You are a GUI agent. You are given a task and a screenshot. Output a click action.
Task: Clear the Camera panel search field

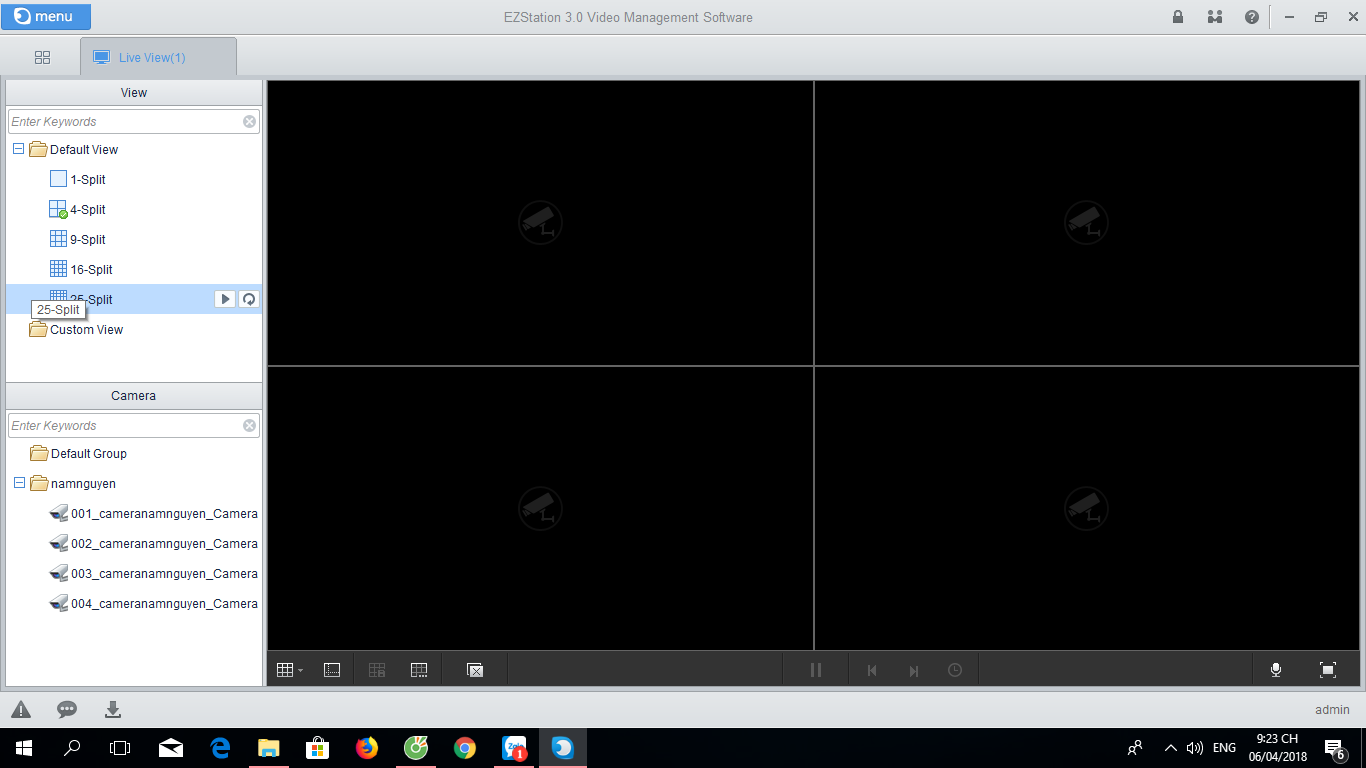[x=250, y=426]
